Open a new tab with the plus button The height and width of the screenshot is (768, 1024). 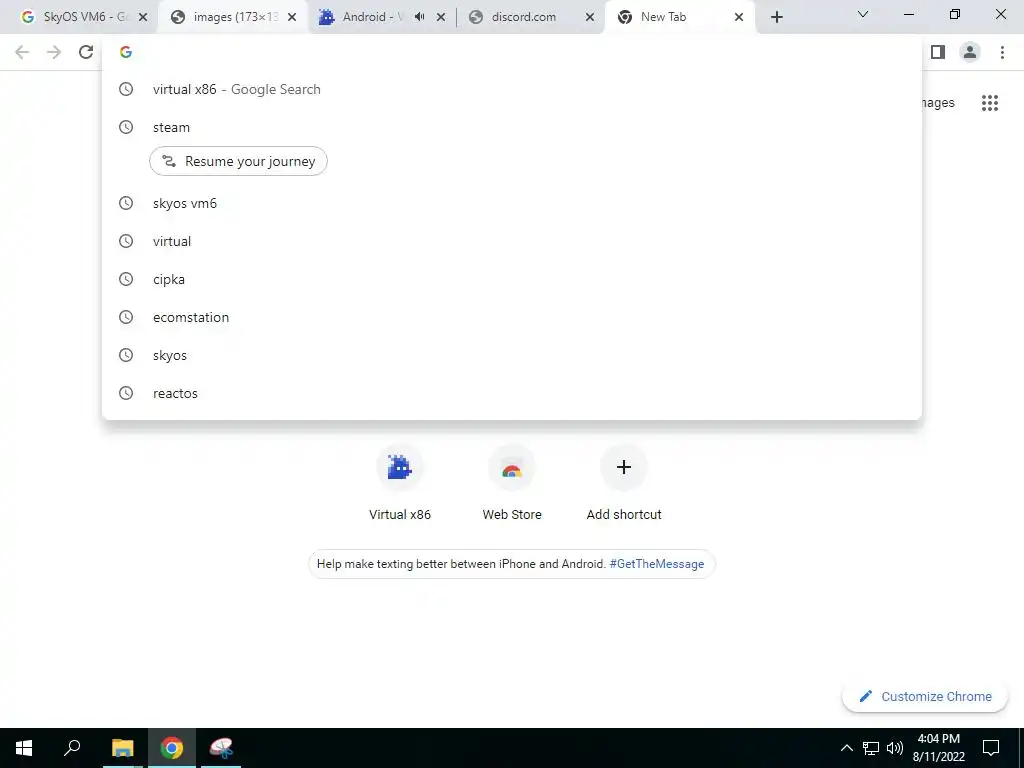coord(776,18)
